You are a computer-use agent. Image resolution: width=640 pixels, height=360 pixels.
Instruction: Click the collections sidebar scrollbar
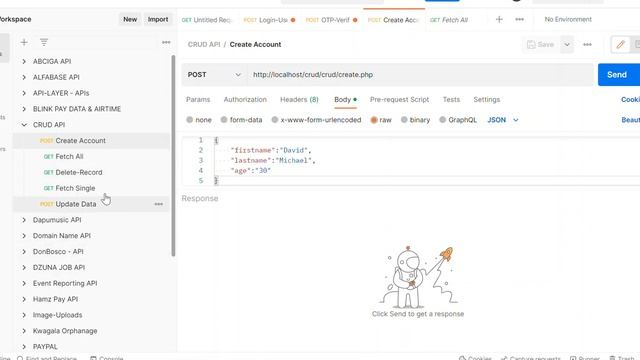(x=173, y=155)
